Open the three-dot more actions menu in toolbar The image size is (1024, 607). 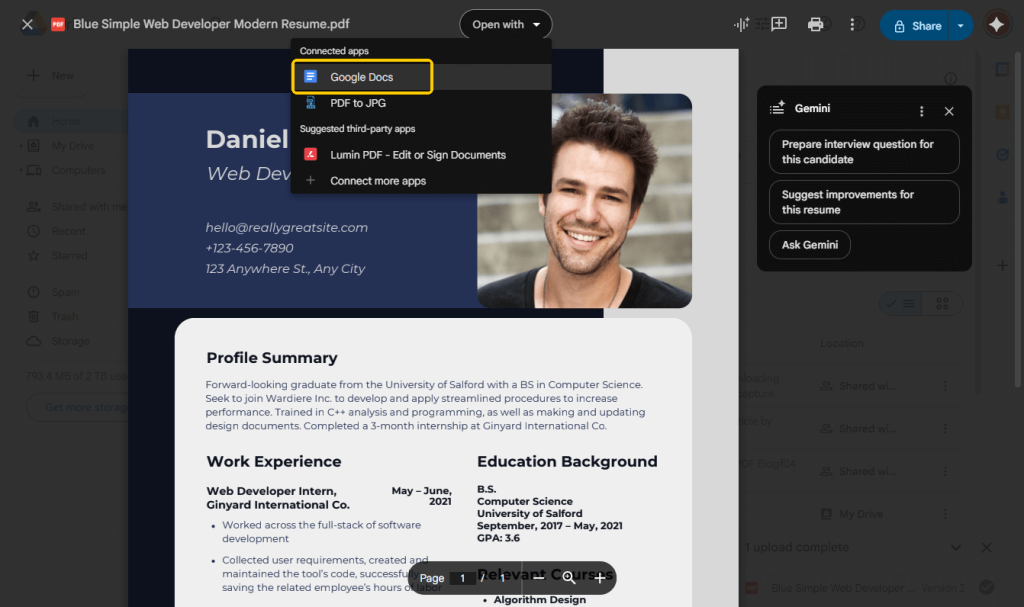(x=852, y=25)
